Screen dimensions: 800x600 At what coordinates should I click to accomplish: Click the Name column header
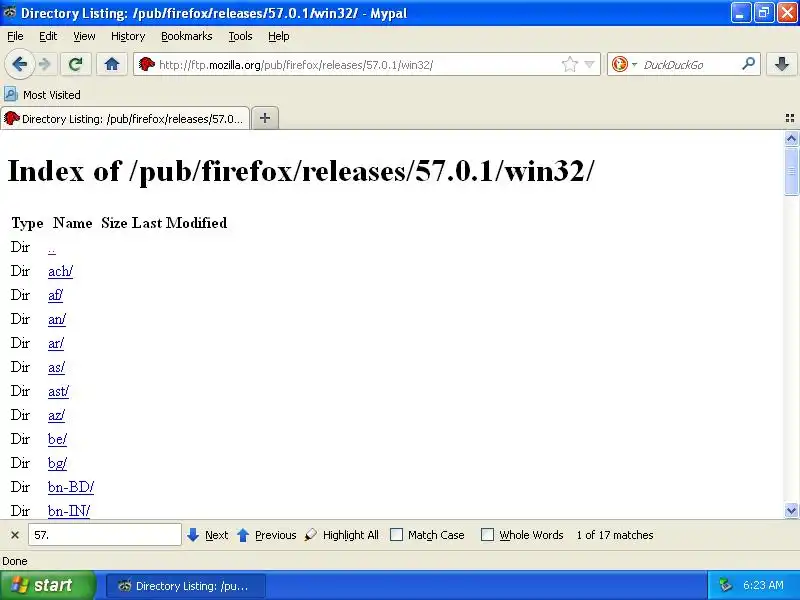click(72, 223)
